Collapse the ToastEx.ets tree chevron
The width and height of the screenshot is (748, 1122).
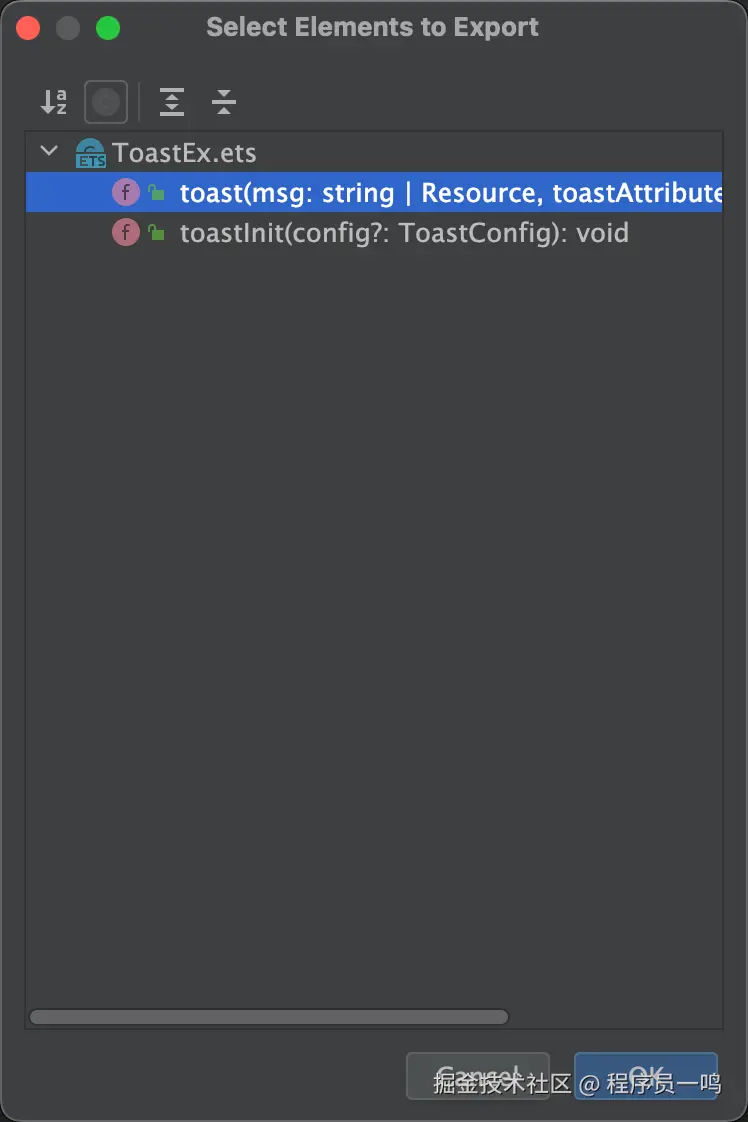49,151
